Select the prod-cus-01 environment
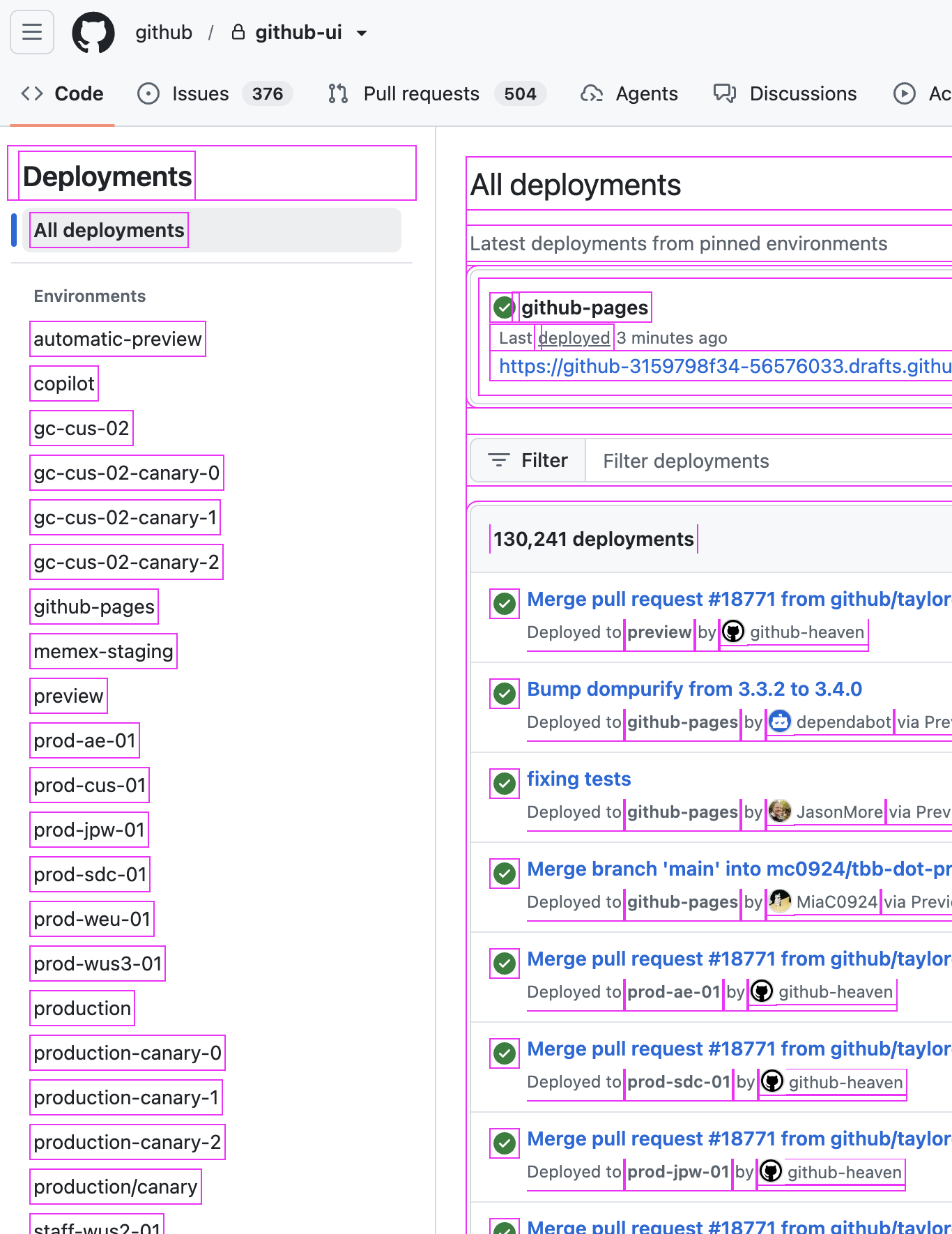952x1234 pixels. tap(90, 785)
